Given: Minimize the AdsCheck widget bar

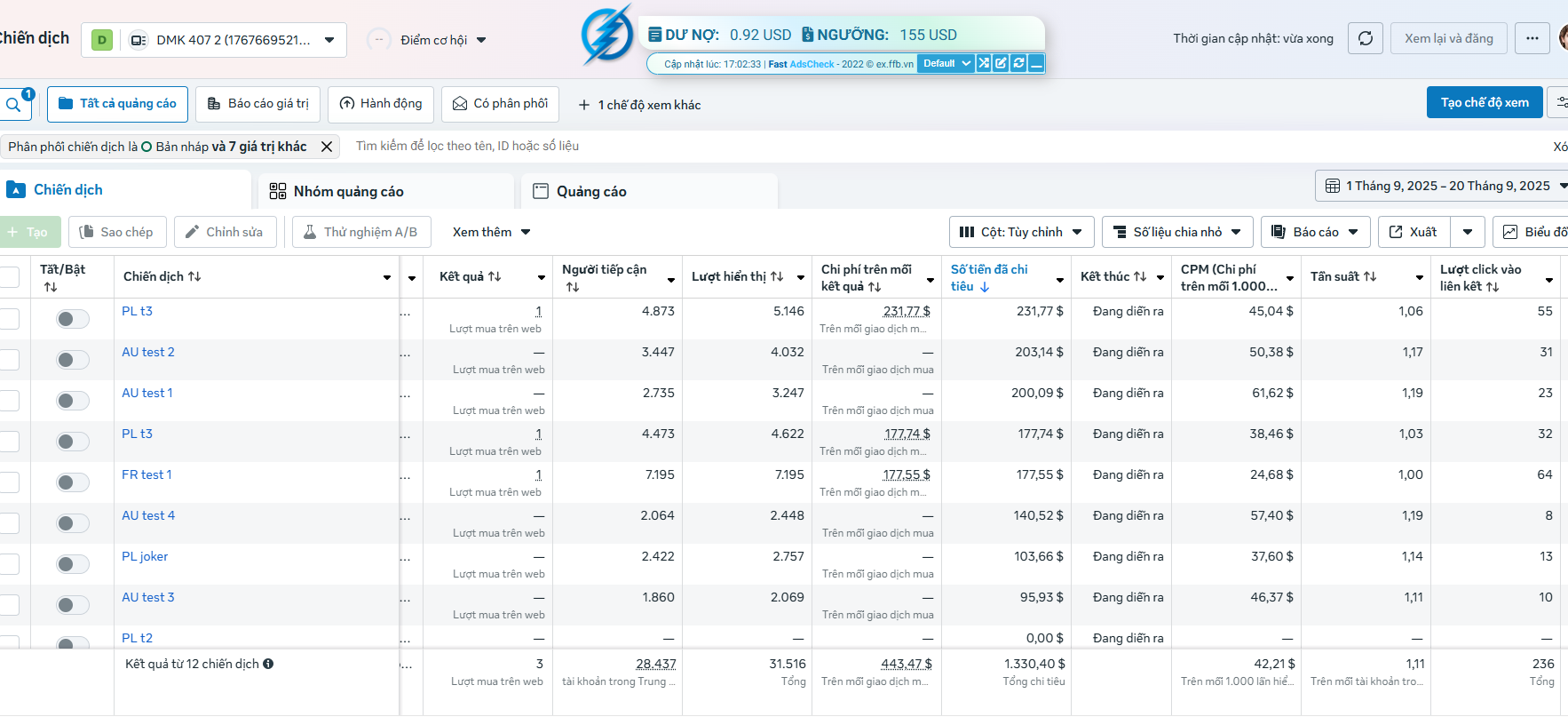Looking at the screenshot, I should [1035, 63].
